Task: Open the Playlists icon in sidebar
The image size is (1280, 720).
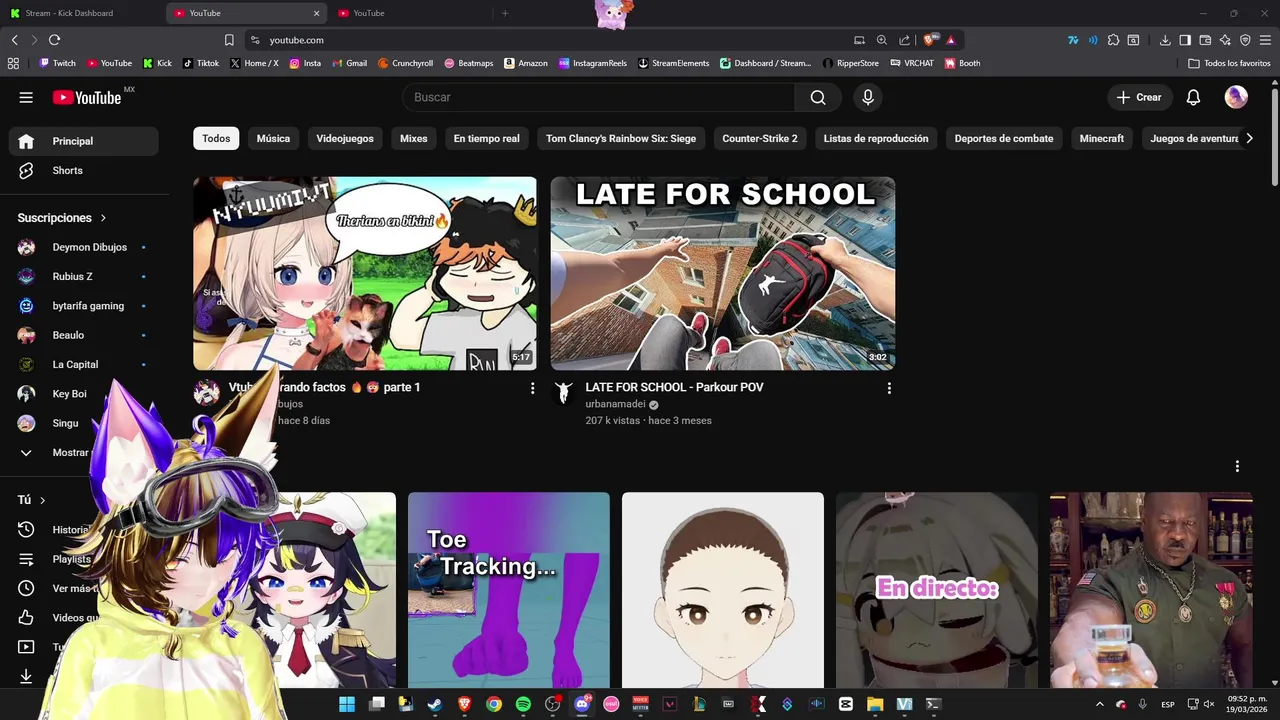Action: pyautogui.click(x=26, y=559)
